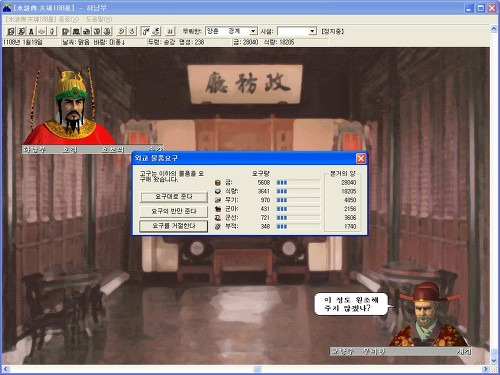Click the last icon of the second toolbar group
This screenshot has width=500, height=375.
(x=107, y=31)
